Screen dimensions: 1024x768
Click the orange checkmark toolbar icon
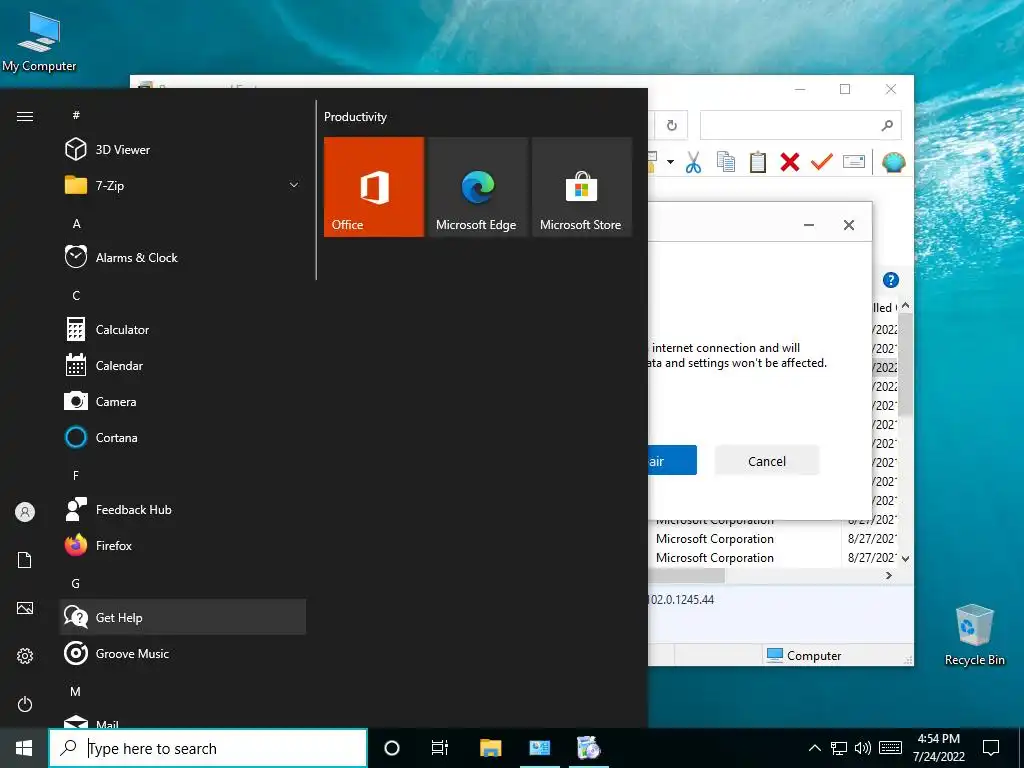coord(822,161)
